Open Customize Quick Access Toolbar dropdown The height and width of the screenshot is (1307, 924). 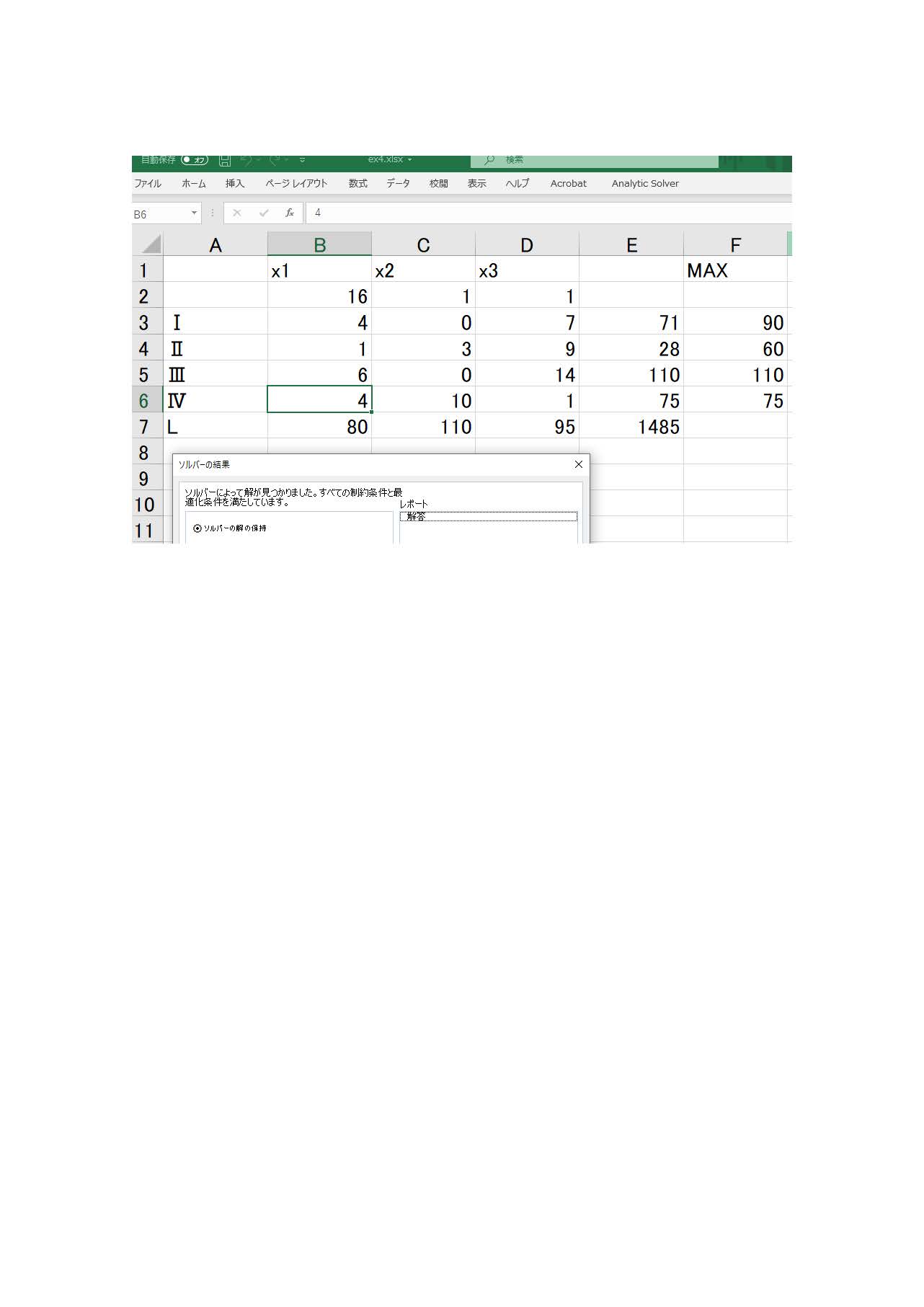click(x=302, y=160)
